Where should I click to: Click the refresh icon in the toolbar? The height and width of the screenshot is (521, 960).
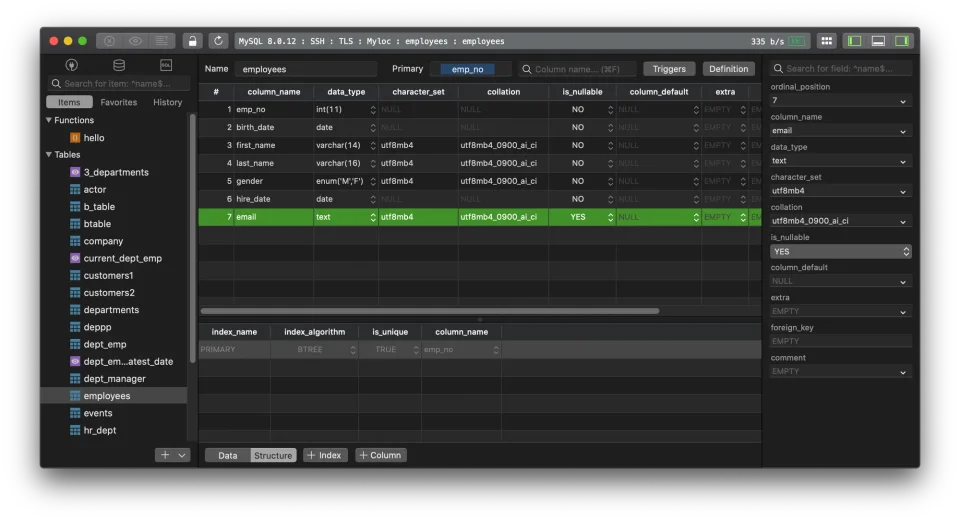click(218, 41)
